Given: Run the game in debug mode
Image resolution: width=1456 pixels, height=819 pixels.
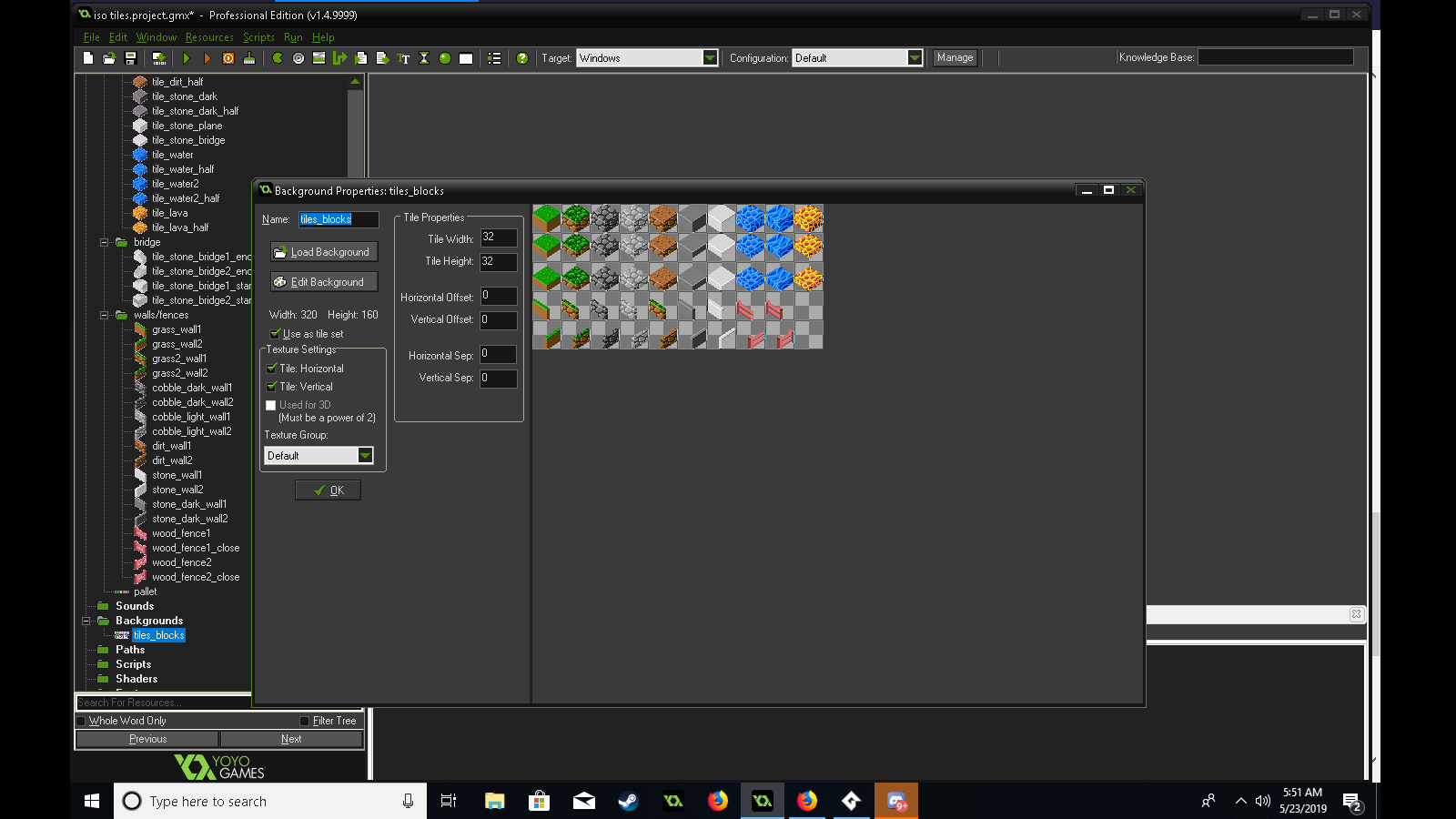Looking at the screenshot, I should [207, 57].
